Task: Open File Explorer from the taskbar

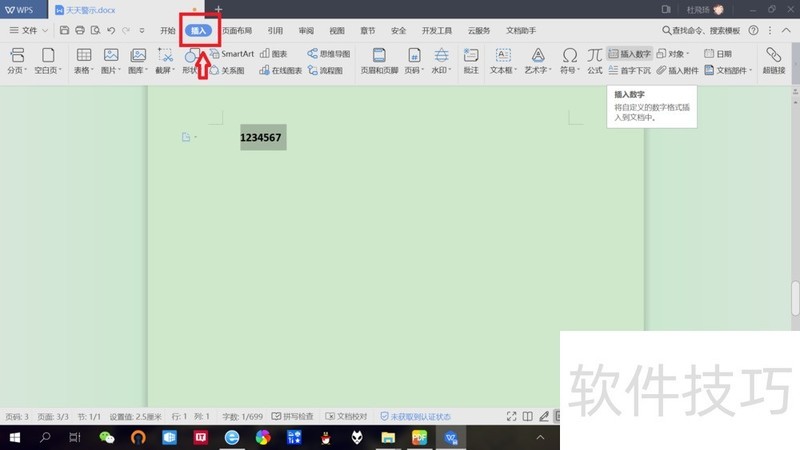Action: [388, 437]
